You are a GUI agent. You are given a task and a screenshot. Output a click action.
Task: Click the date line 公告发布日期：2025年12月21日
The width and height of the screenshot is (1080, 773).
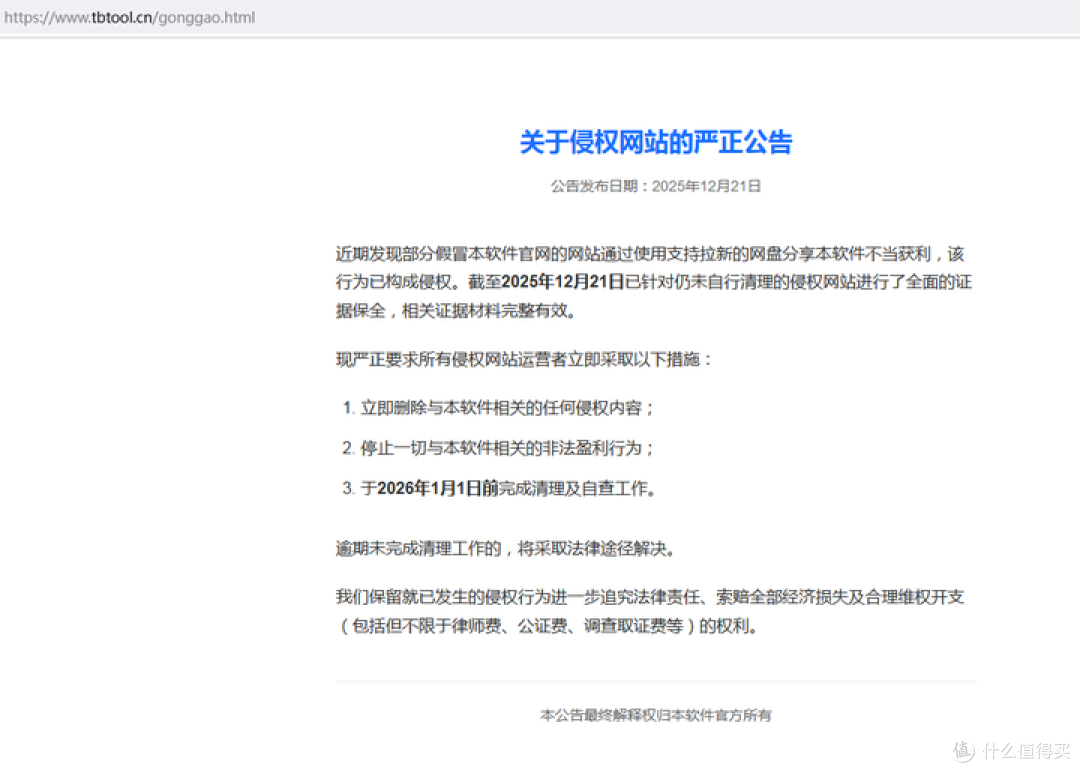point(656,186)
